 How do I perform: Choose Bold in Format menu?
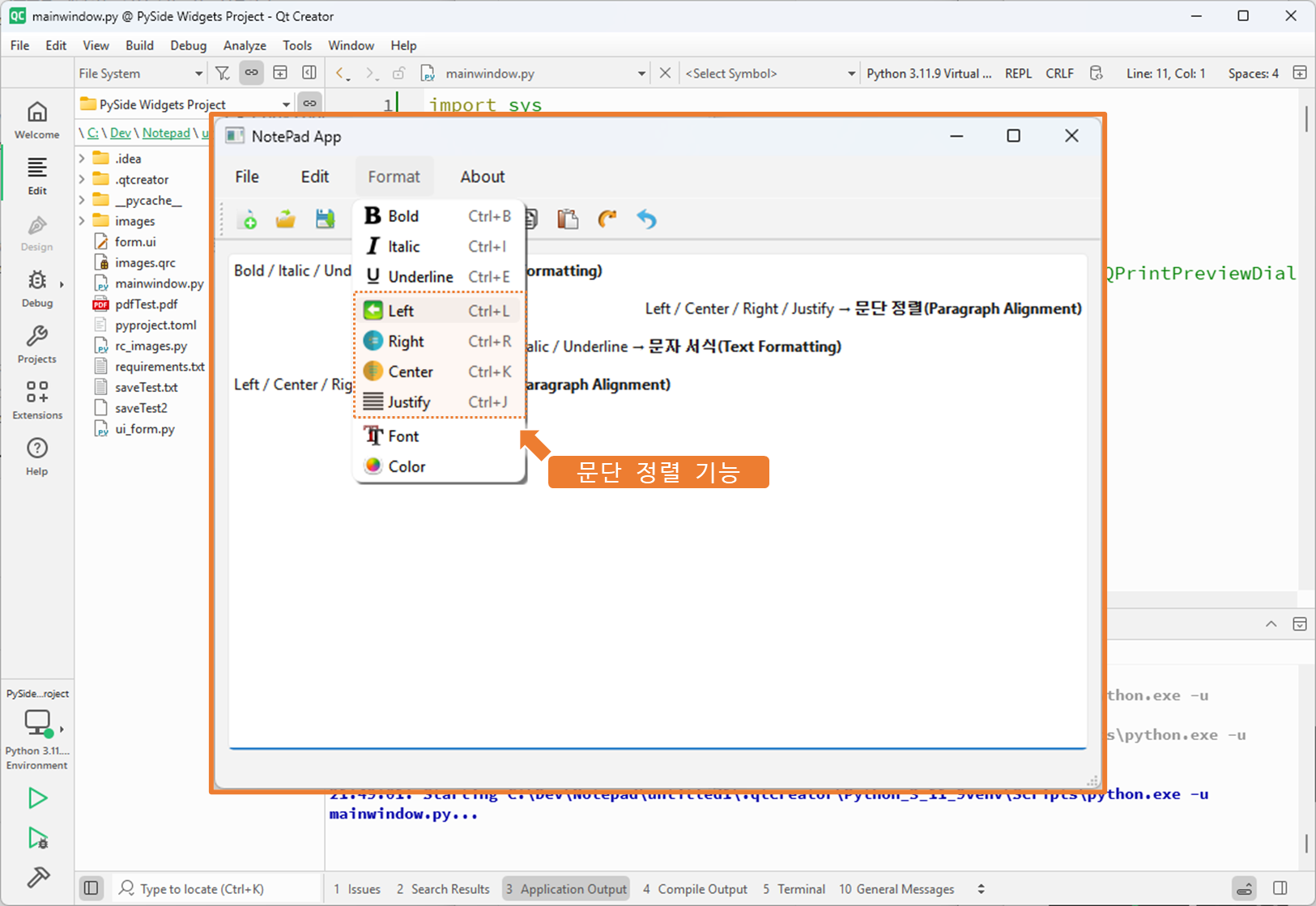click(440, 216)
